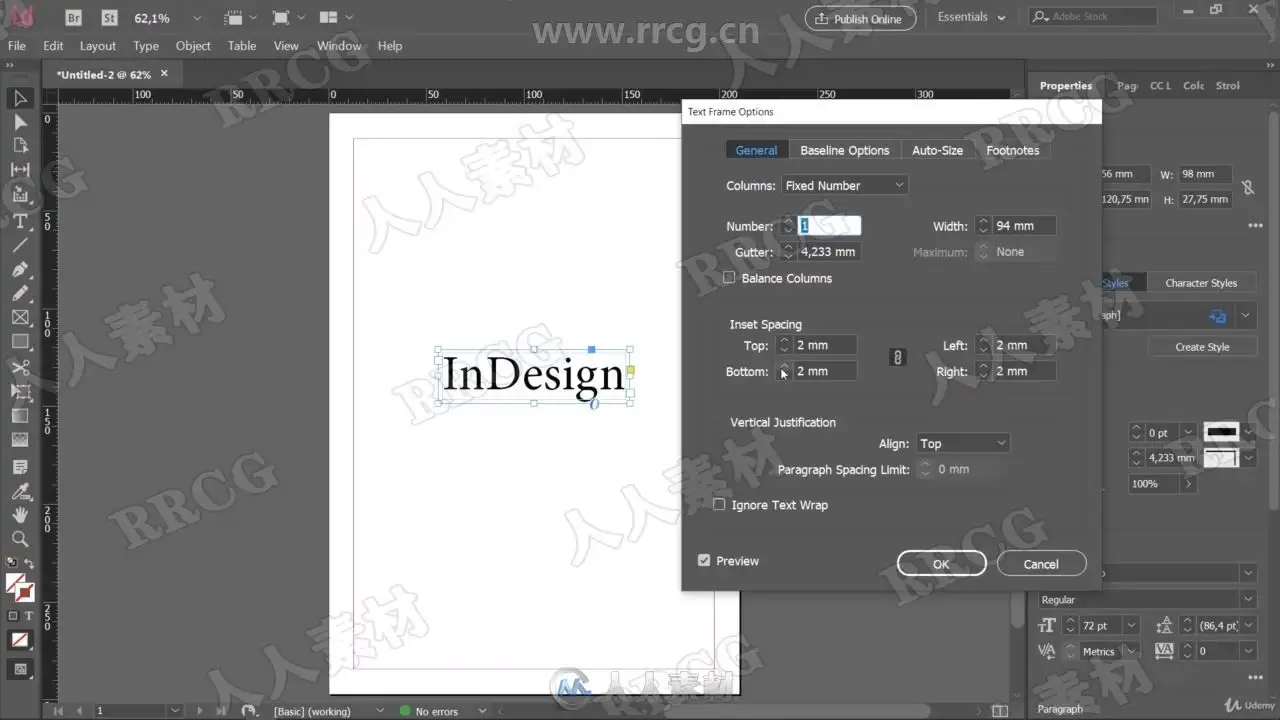Image resolution: width=1280 pixels, height=720 pixels.
Task: Select the Content Collector tool
Action: click(20, 195)
